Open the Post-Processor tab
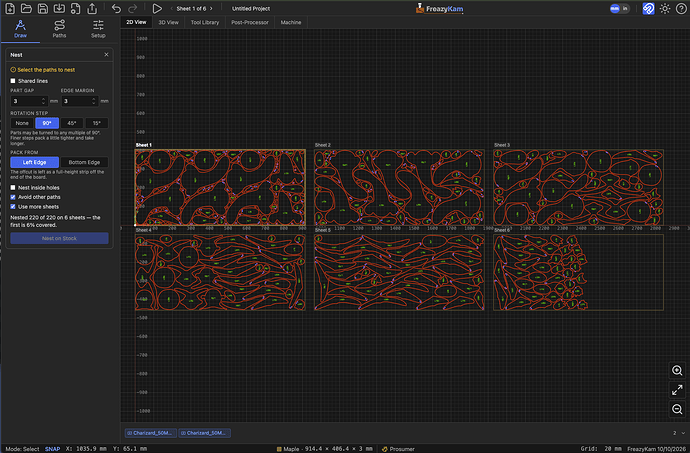The width and height of the screenshot is (690, 453). (250, 22)
